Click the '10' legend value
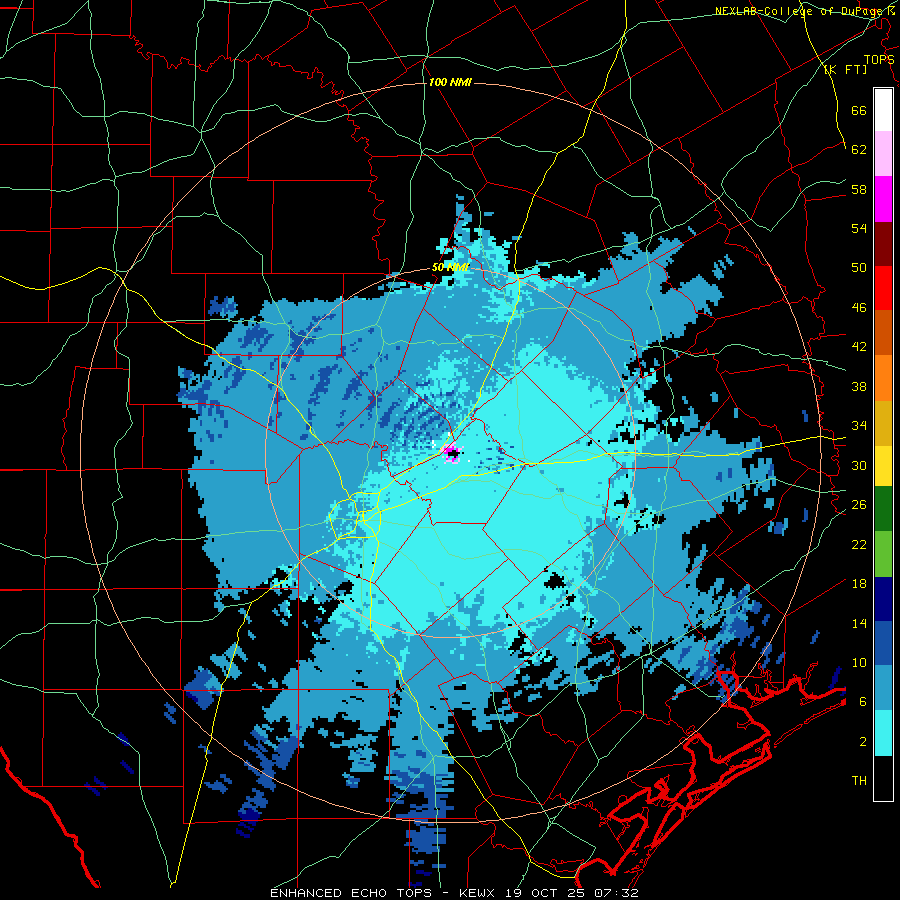This screenshot has width=900, height=900. click(859, 662)
